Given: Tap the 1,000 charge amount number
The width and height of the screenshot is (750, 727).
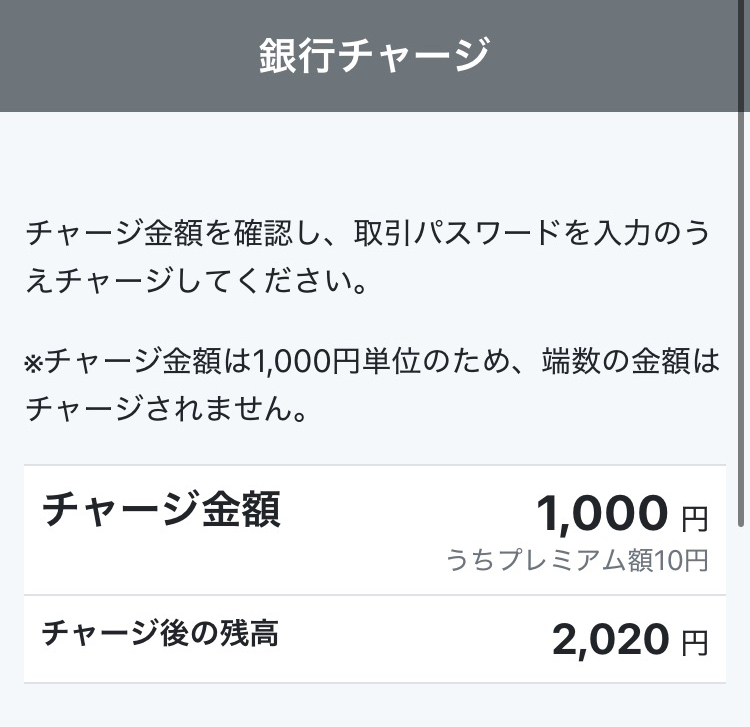Looking at the screenshot, I should pos(602,513).
